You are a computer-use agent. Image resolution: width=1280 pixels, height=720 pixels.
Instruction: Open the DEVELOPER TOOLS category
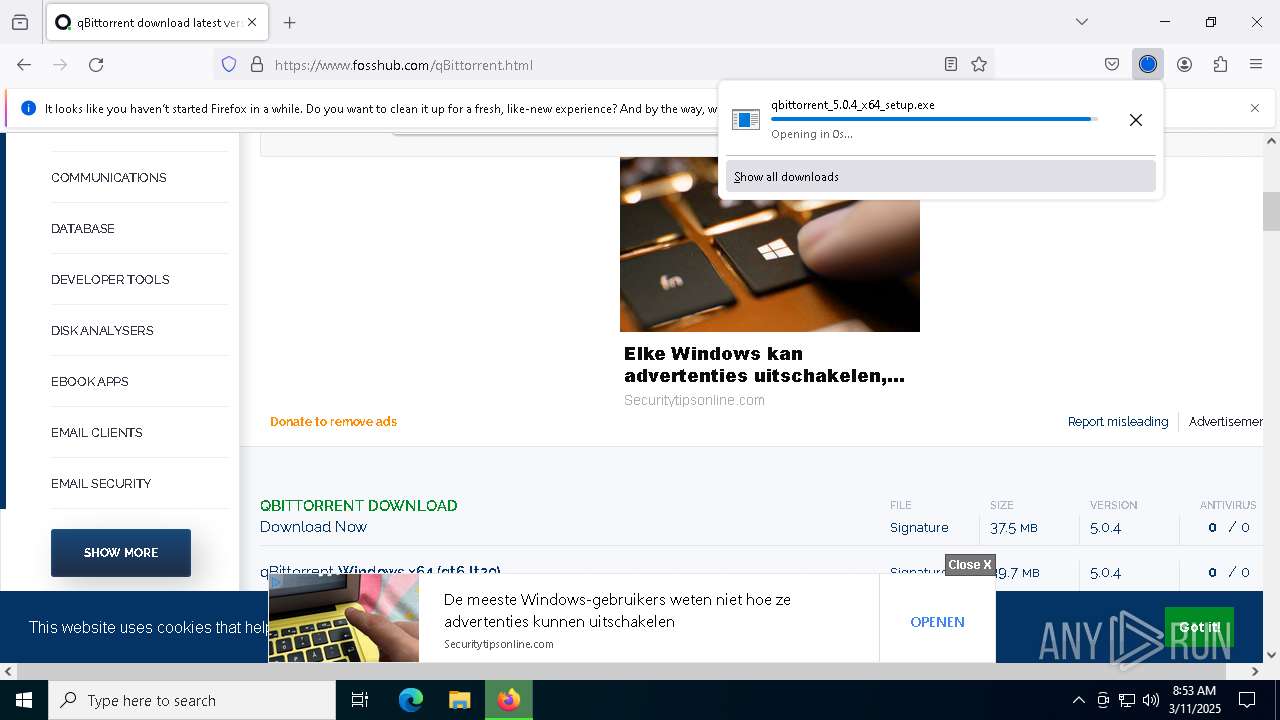(x=110, y=280)
